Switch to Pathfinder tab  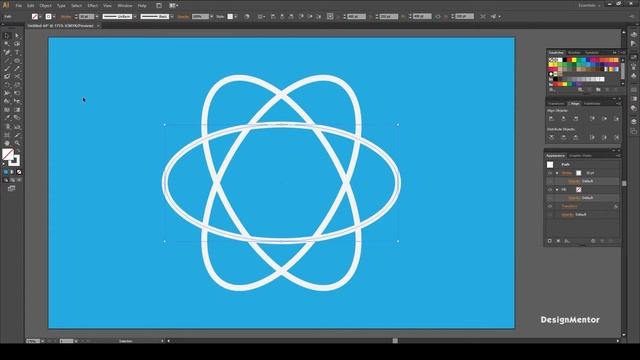(x=592, y=104)
